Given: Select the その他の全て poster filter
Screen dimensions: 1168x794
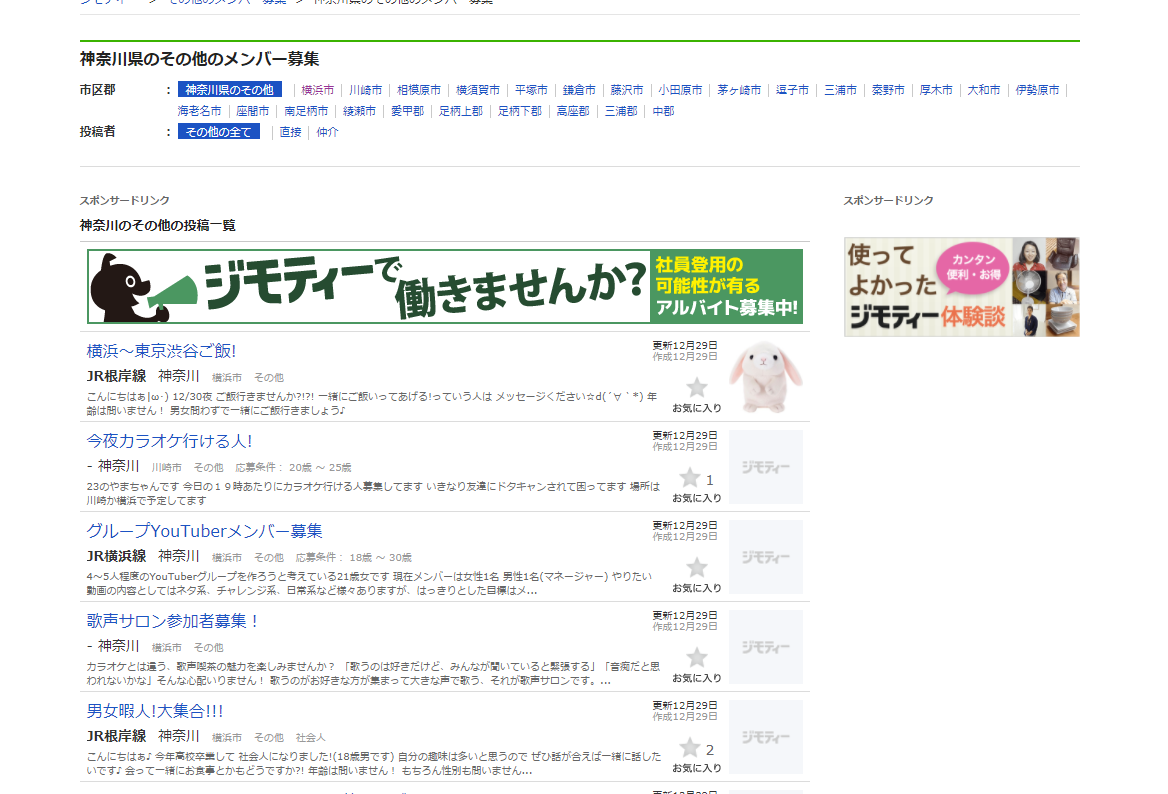Looking at the screenshot, I should tap(218, 132).
